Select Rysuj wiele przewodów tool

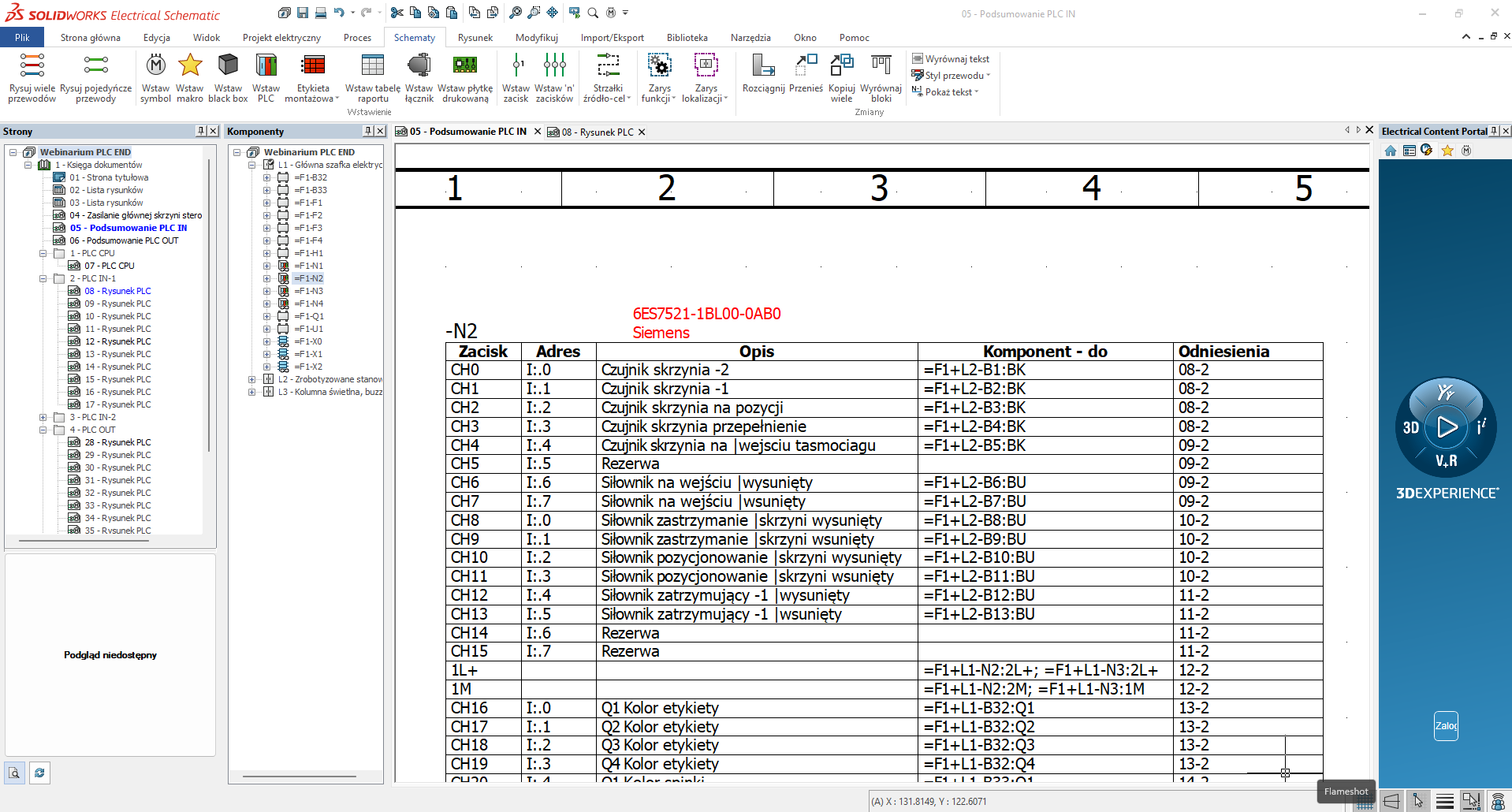point(32,65)
